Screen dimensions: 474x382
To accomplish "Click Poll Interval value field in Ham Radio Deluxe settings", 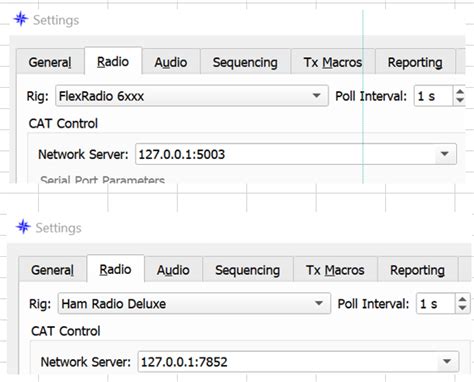I will click(436, 304).
